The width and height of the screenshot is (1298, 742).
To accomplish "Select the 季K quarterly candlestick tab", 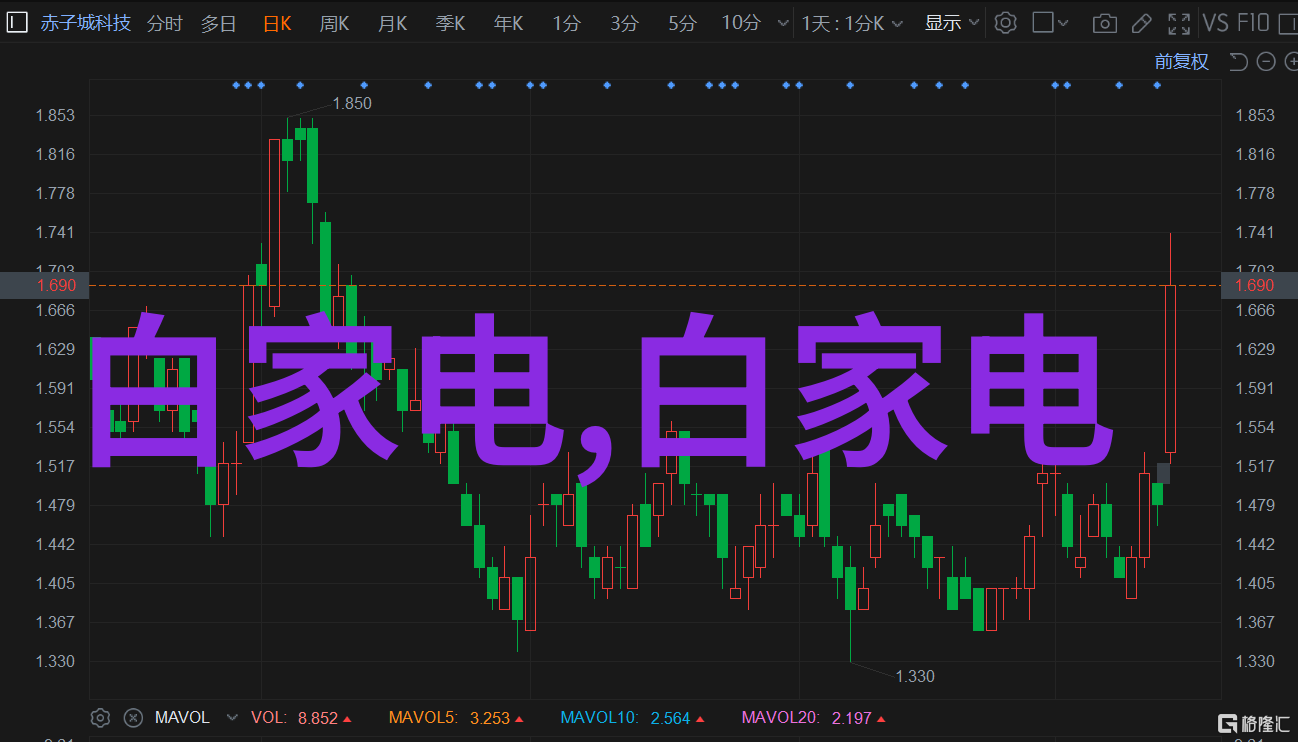I will [450, 23].
